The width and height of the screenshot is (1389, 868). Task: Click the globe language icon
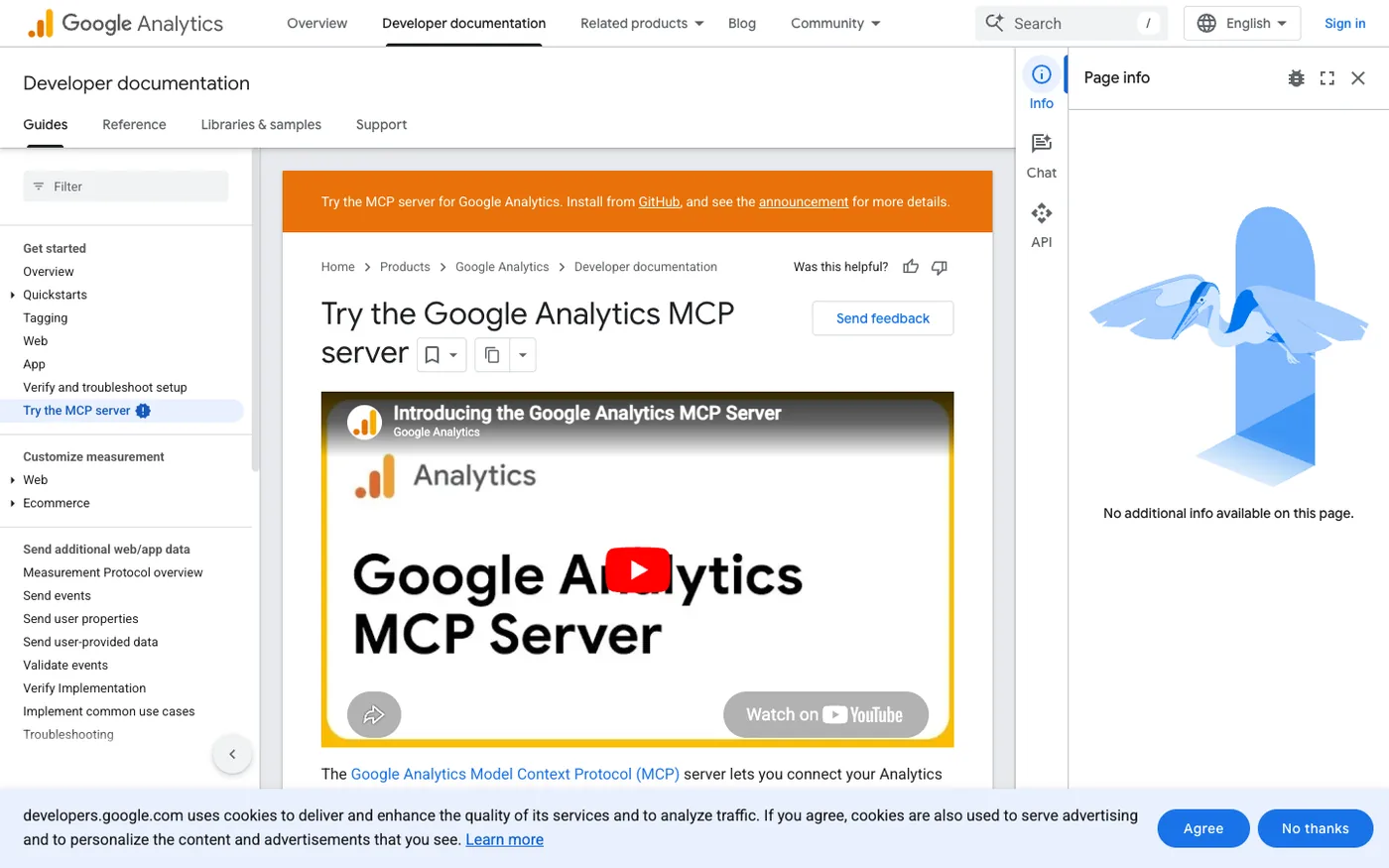click(x=1206, y=24)
